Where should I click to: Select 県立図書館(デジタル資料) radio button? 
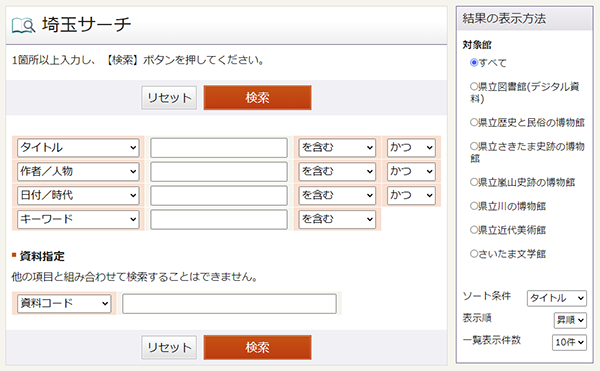[x=474, y=86]
